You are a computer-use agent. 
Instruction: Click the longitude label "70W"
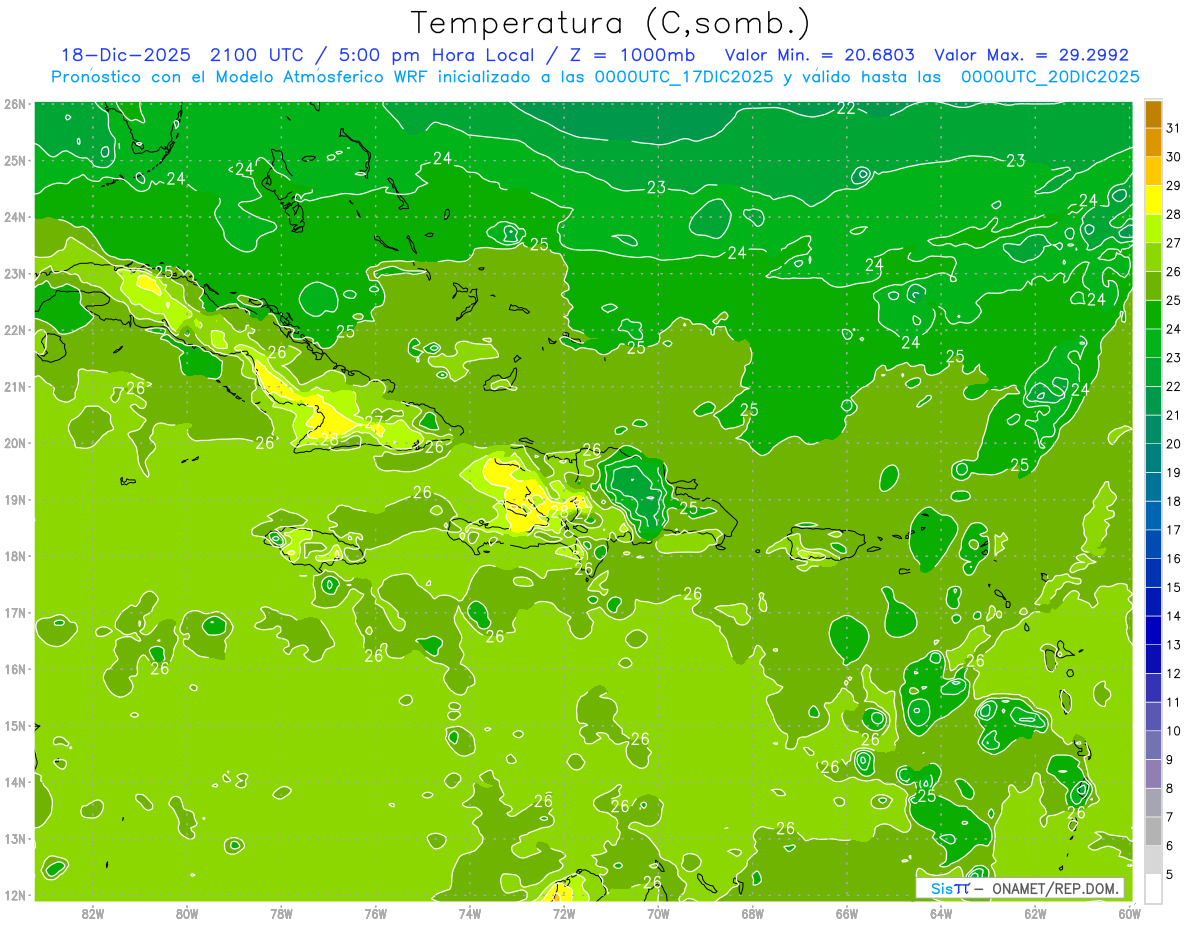(x=658, y=912)
